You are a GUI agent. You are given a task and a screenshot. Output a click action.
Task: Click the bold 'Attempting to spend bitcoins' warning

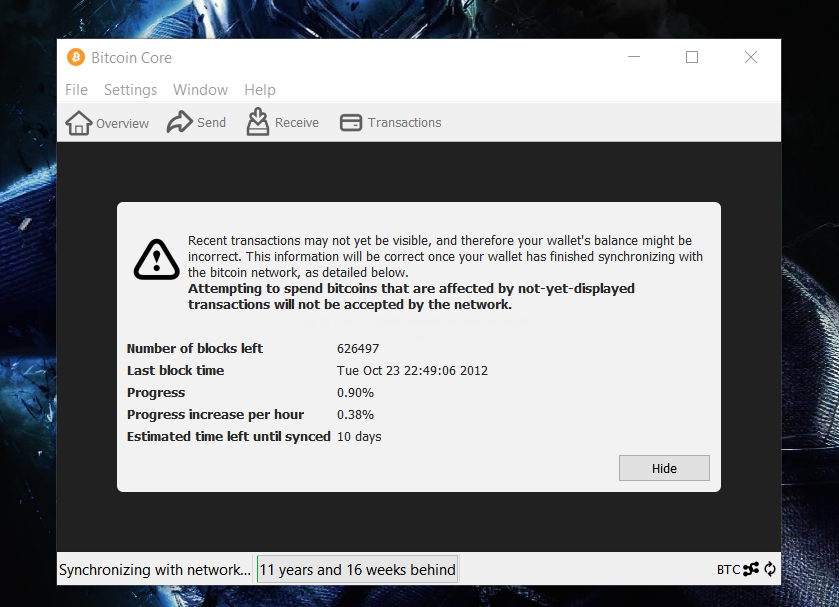pos(411,297)
